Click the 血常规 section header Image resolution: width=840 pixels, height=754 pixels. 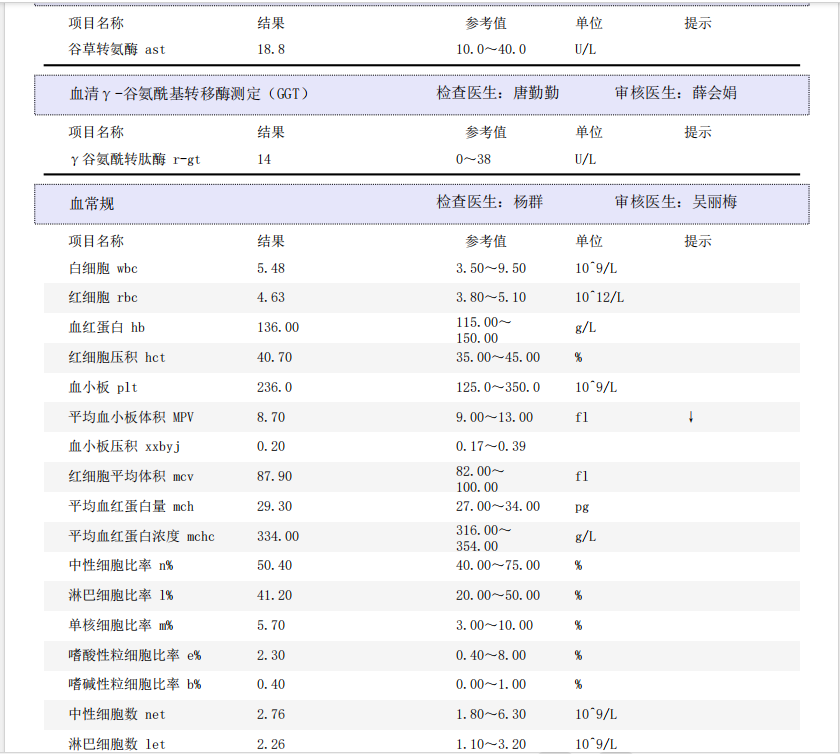(92, 203)
